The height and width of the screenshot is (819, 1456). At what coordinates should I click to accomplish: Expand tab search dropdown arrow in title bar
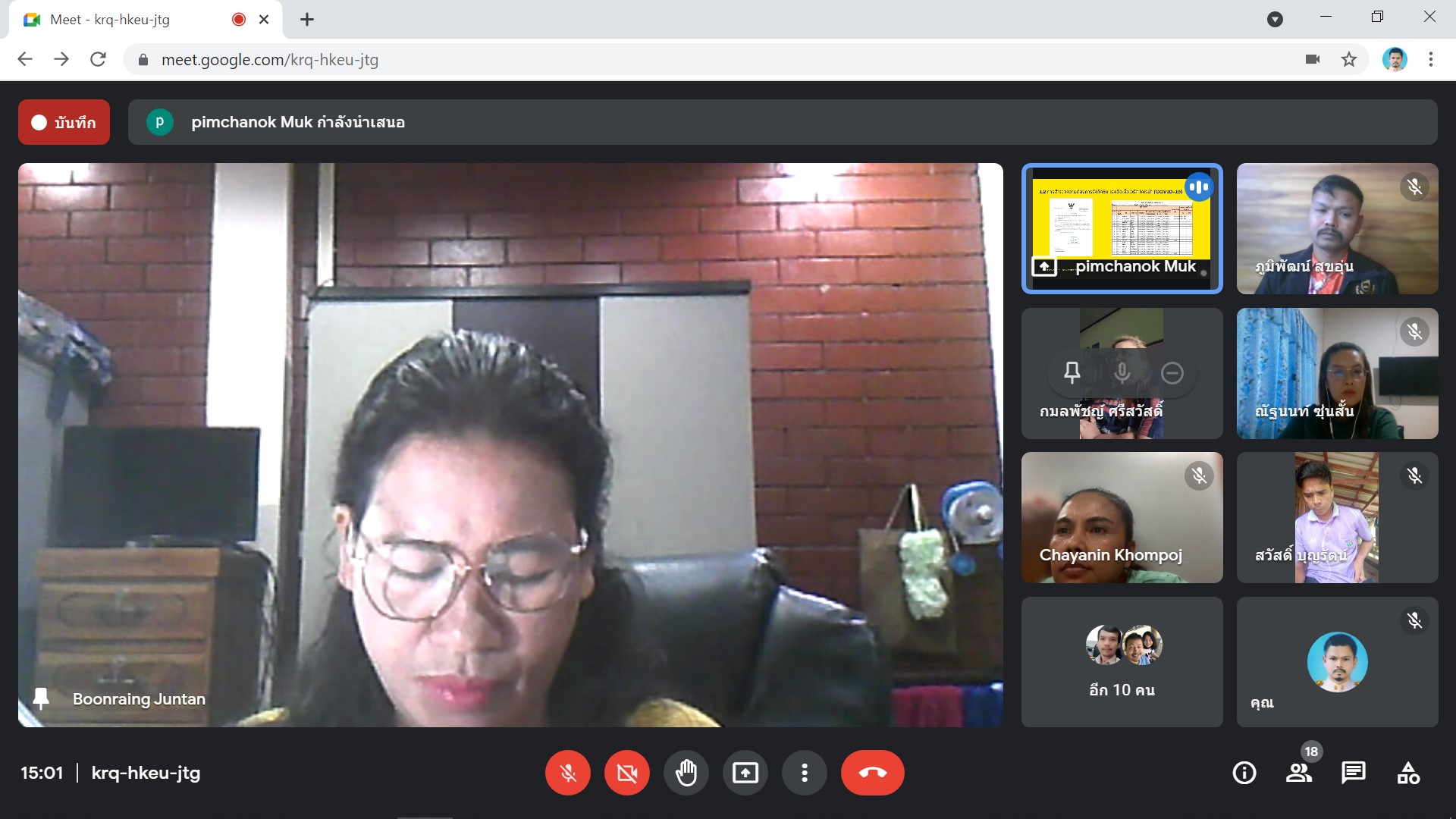pyautogui.click(x=1275, y=20)
